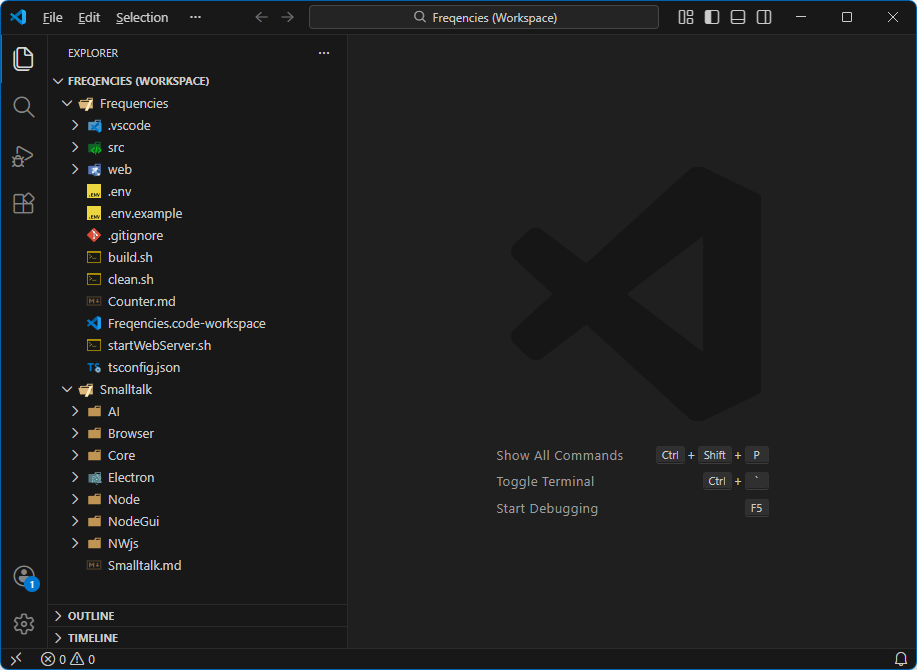Open the Explorer view in activity bar
This screenshot has height=670, width=917.
coord(23,59)
